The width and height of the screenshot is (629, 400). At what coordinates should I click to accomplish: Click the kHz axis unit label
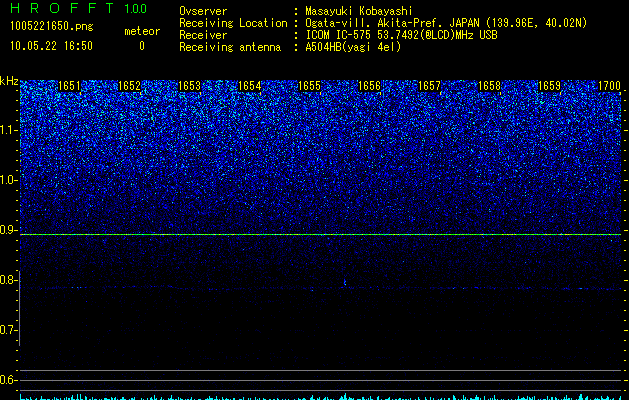click(9, 81)
